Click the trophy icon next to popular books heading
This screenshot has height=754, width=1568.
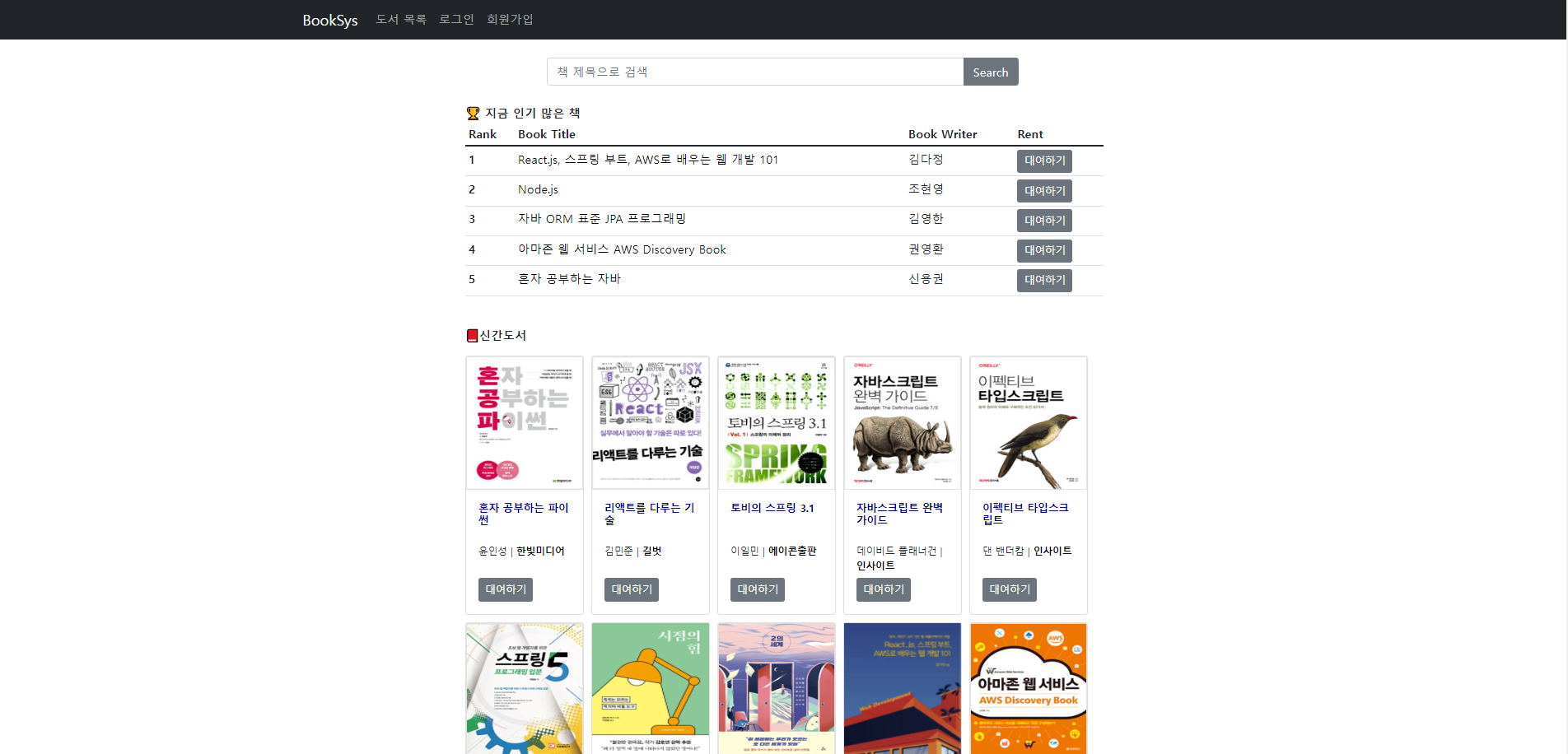pos(472,112)
